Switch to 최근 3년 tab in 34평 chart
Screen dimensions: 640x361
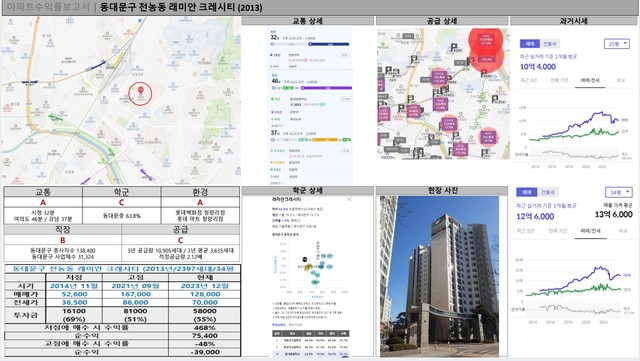click(525, 231)
